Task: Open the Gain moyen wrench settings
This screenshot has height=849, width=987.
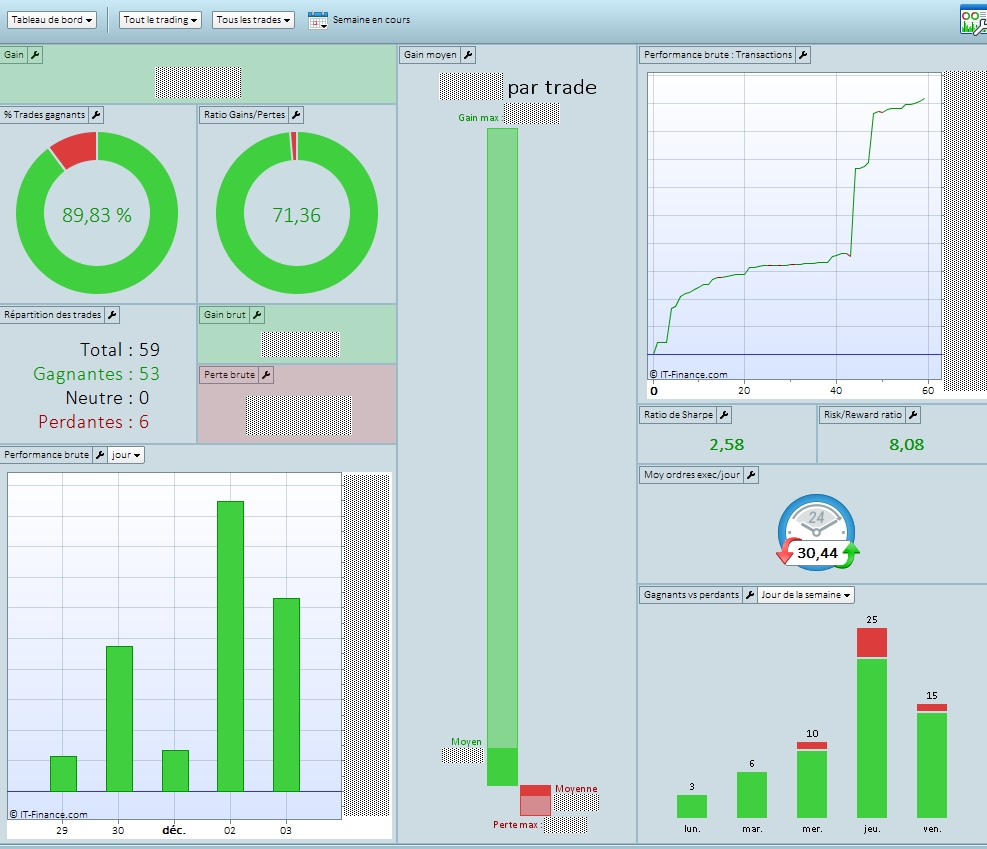Action: (468, 55)
